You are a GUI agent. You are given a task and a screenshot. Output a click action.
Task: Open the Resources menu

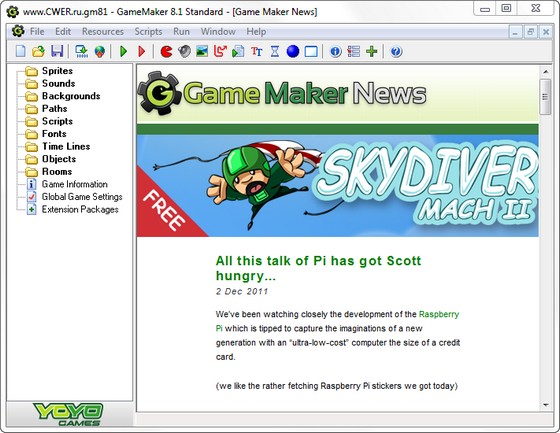[x=103, y=31]
